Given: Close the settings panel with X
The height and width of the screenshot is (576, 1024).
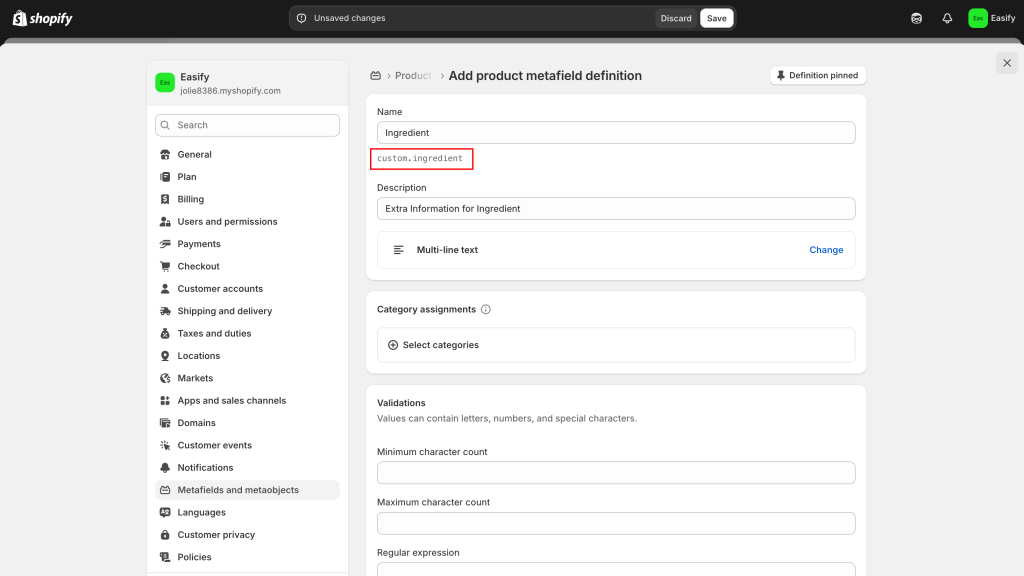Looking at the screenshot, I should tap(1006, 63).
